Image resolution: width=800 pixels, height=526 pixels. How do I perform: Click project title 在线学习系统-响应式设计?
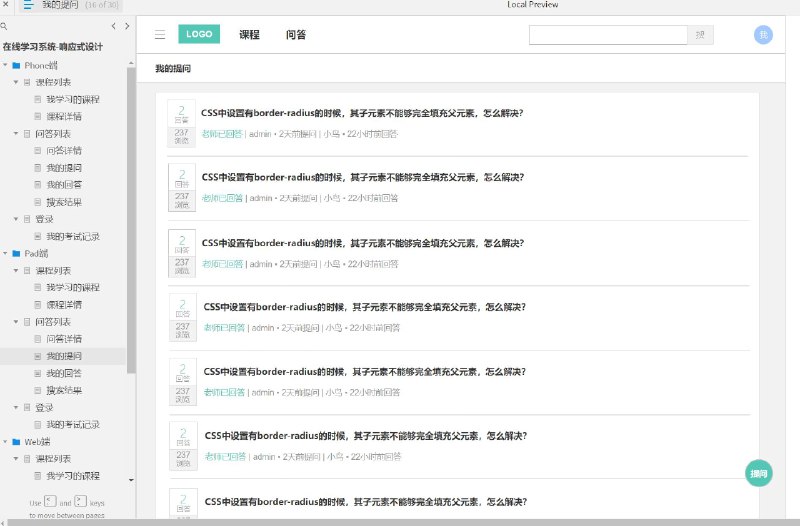pos(53,46)
